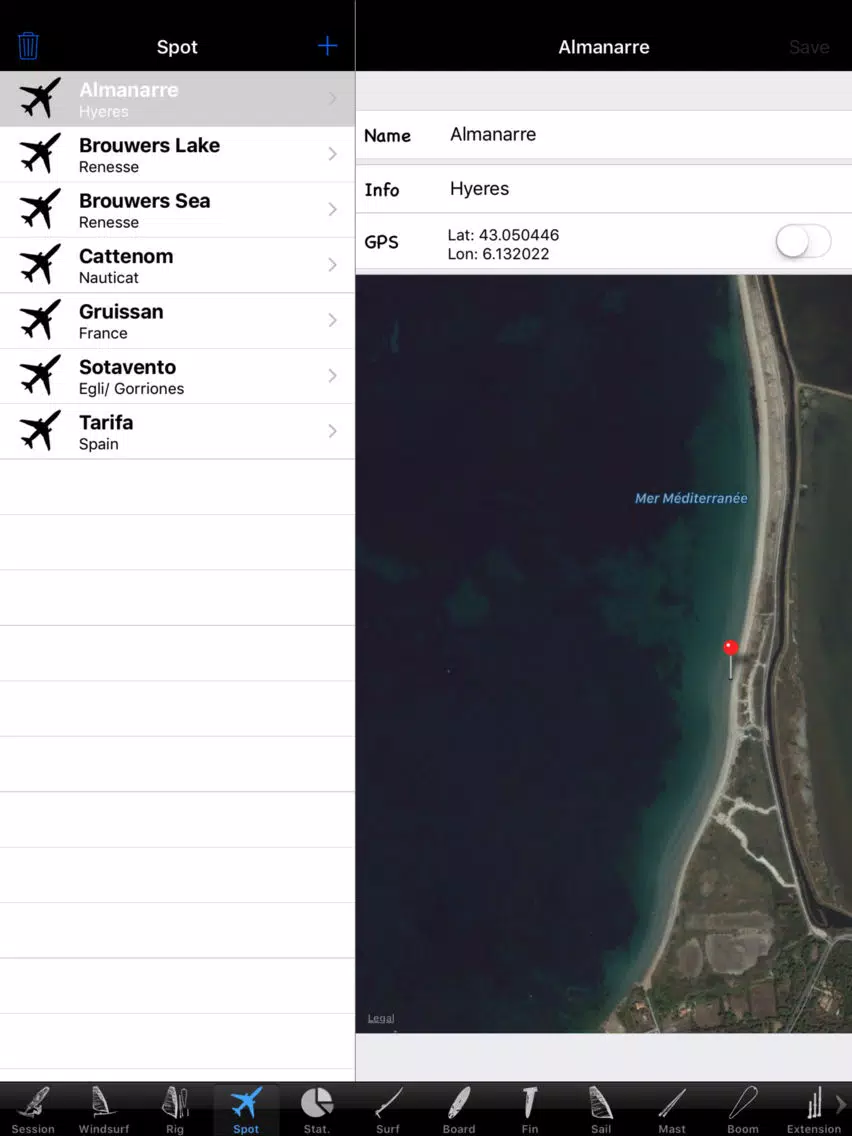Click the airplane icon beside Brouwers Sea
The height and width of the screenshot is (1136, 852).
41,209
